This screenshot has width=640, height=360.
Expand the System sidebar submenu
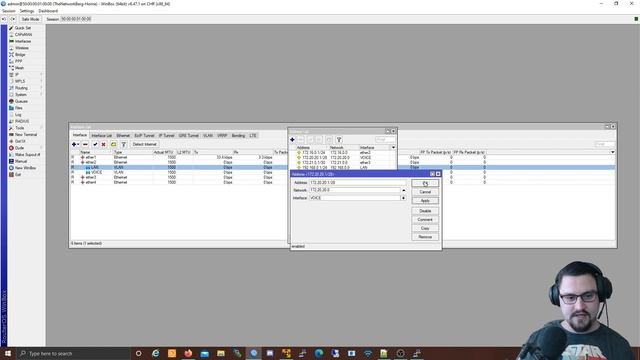click(22, 94)
